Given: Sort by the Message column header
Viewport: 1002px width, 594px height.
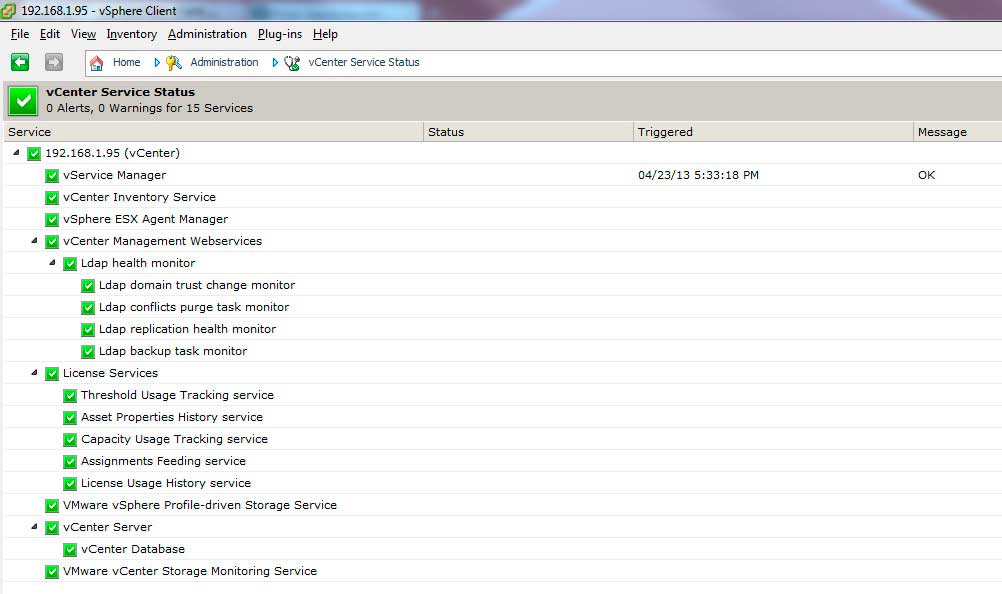Looking at the screenshot, I should coord(957,132).
